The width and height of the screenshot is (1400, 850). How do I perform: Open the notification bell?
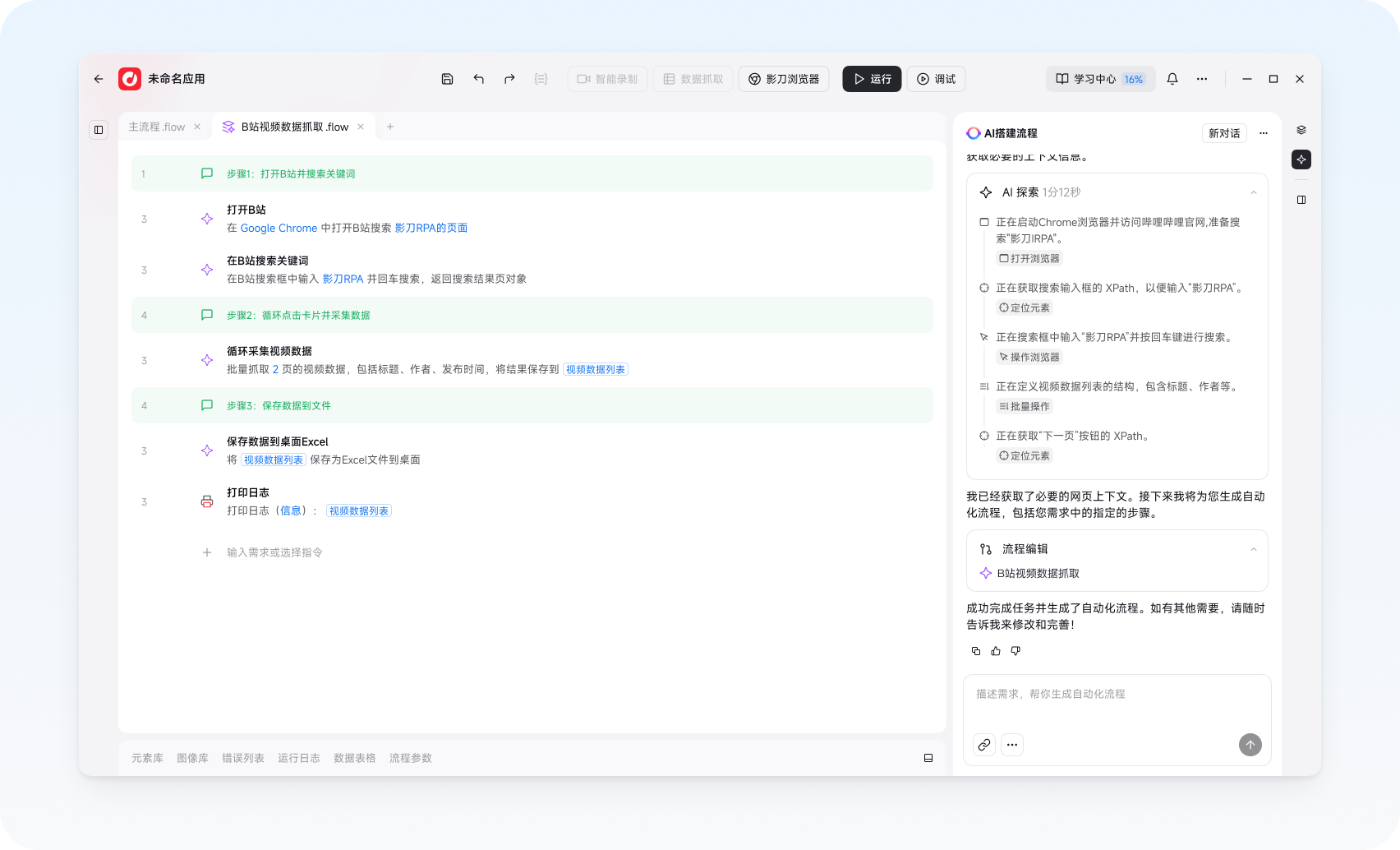pos(1172,79)
